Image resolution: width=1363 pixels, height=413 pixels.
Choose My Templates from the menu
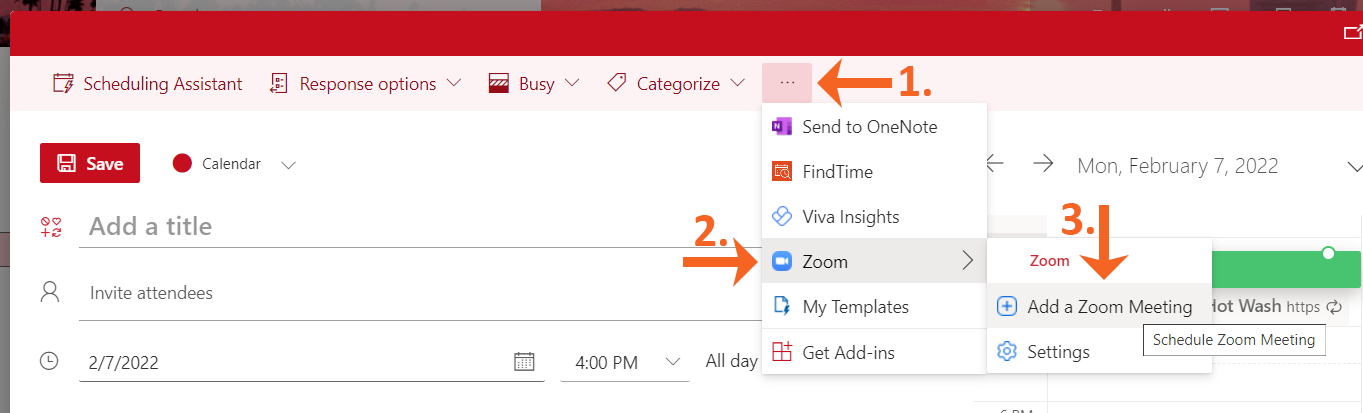tap(855, 307)
